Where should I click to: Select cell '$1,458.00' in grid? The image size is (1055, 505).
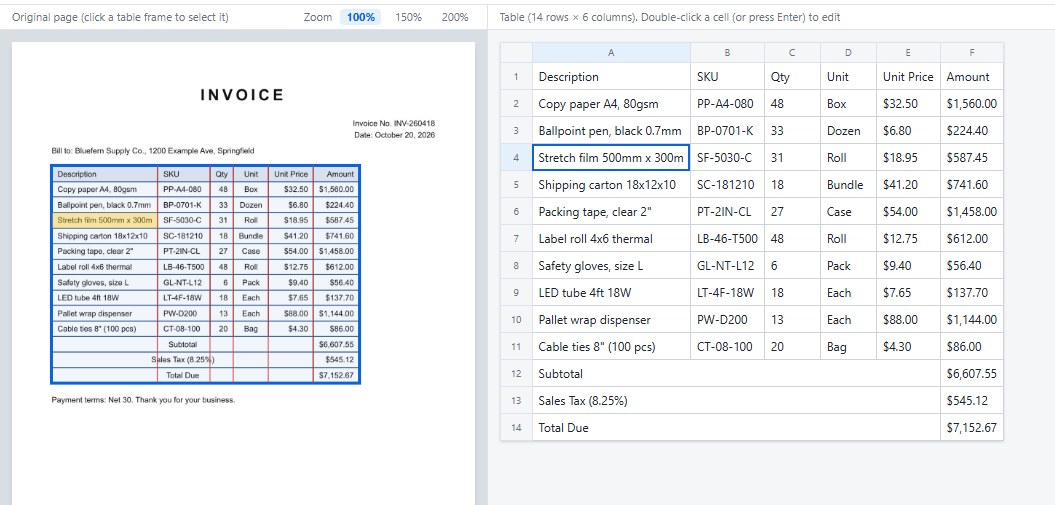click(x=972, y=212)
